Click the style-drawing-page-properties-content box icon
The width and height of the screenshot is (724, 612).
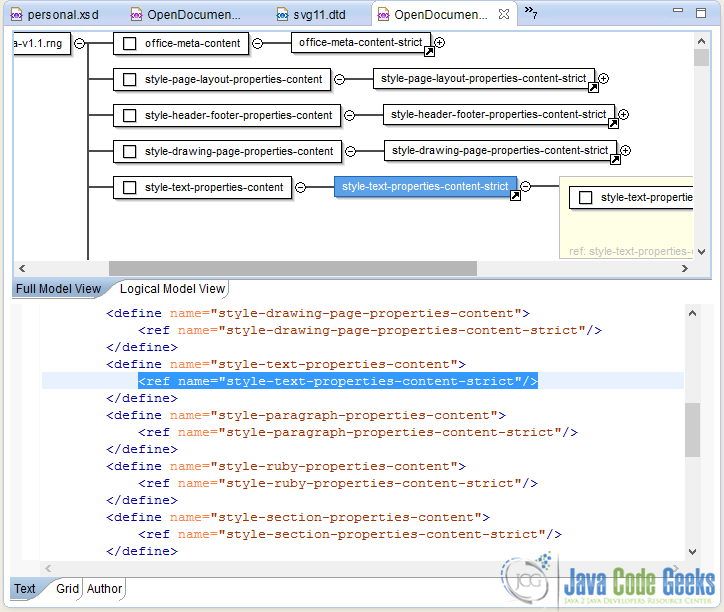pos(130,151)
